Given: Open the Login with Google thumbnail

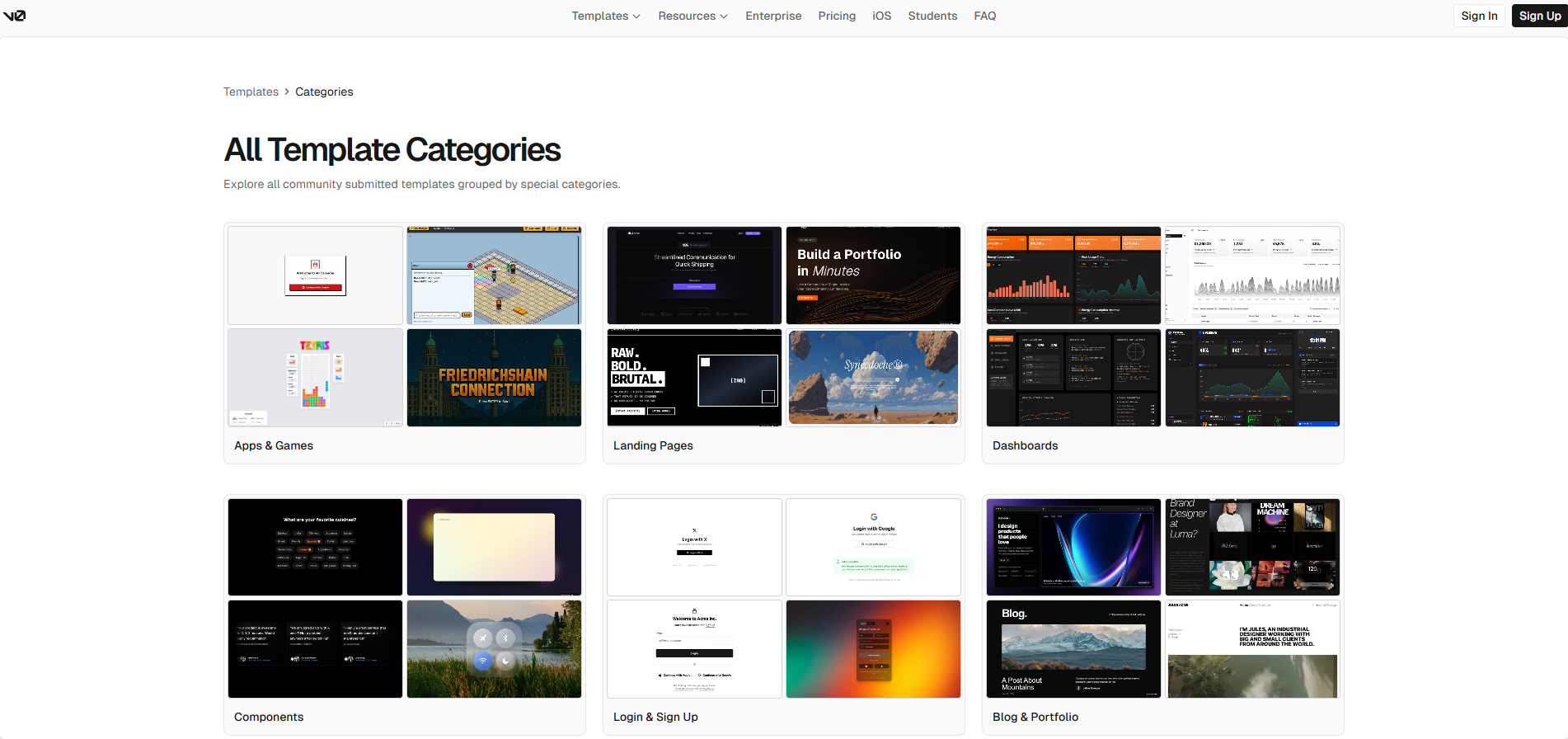Looking at the screenshot, I should pyautogui.click(x=874, y=547).
